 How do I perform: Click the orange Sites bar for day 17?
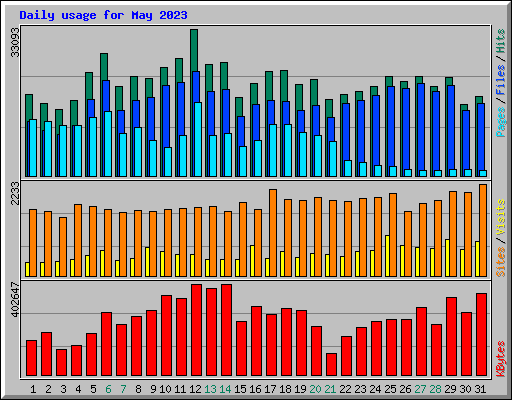pyautogui.click(x=273, y=233)
